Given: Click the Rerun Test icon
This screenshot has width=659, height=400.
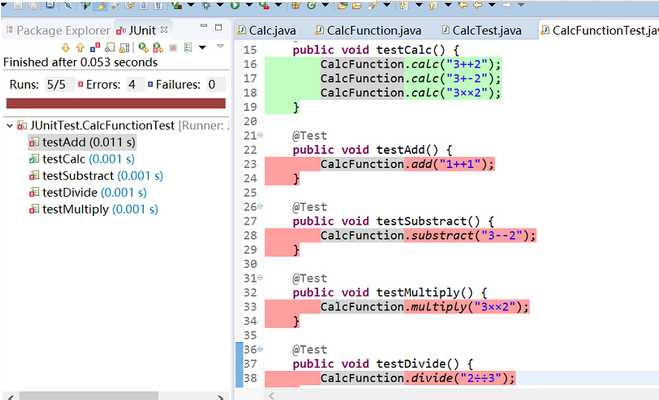Looking at the screenshot, I should click(143, 47).
